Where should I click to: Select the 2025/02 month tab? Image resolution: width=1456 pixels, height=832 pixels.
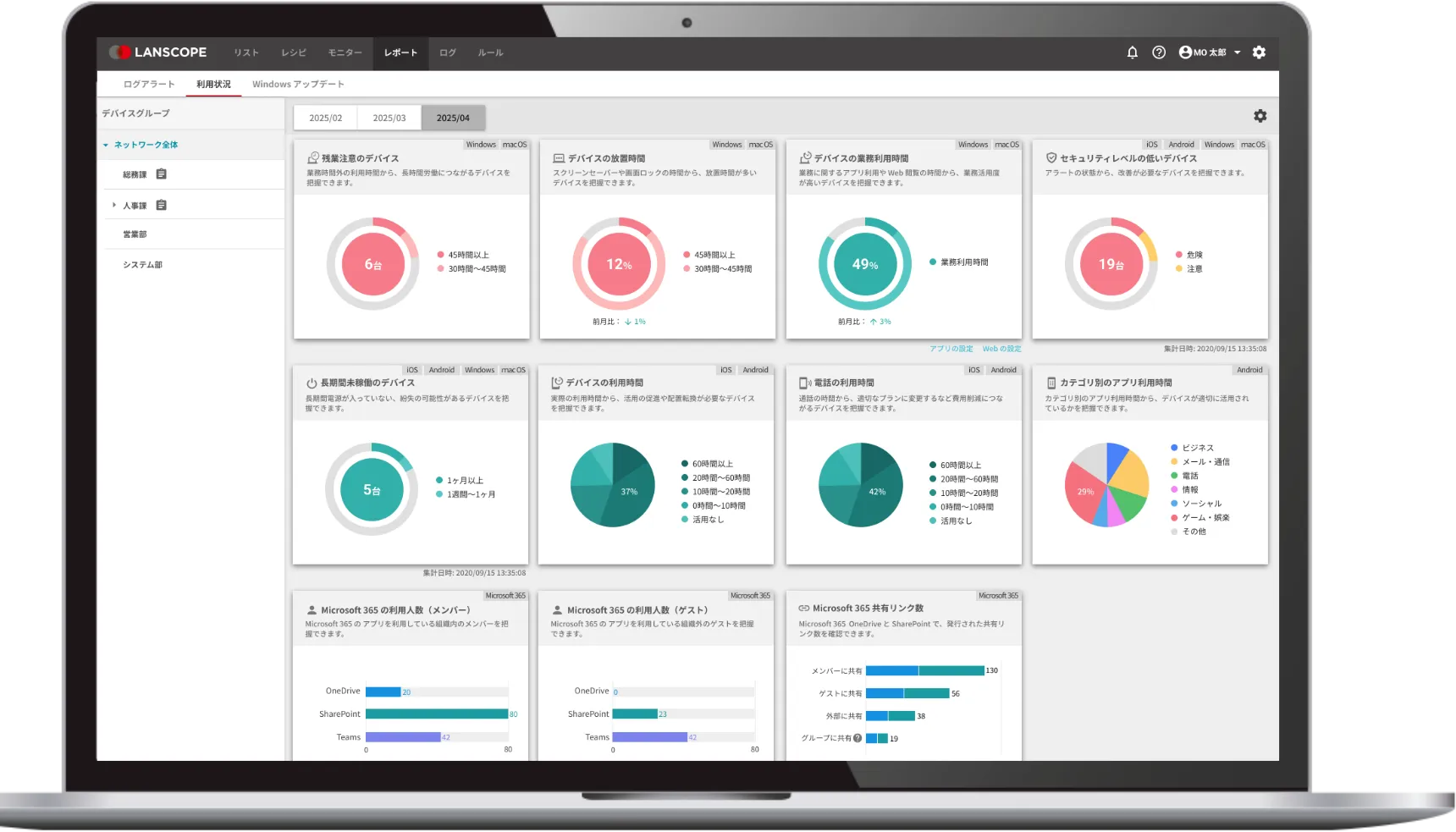coord(324,118)
